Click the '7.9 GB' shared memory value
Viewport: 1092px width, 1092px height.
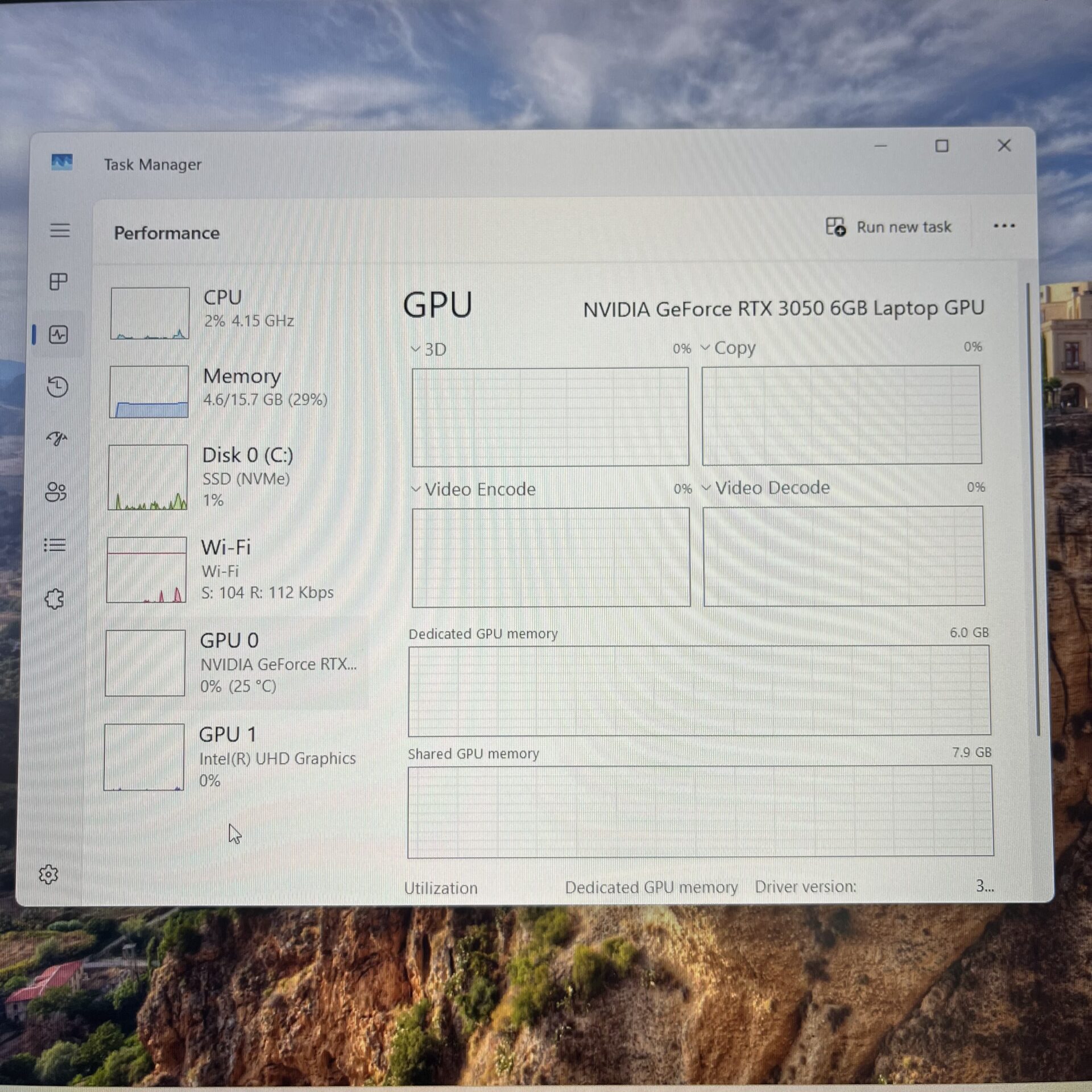tap(971, 752)
